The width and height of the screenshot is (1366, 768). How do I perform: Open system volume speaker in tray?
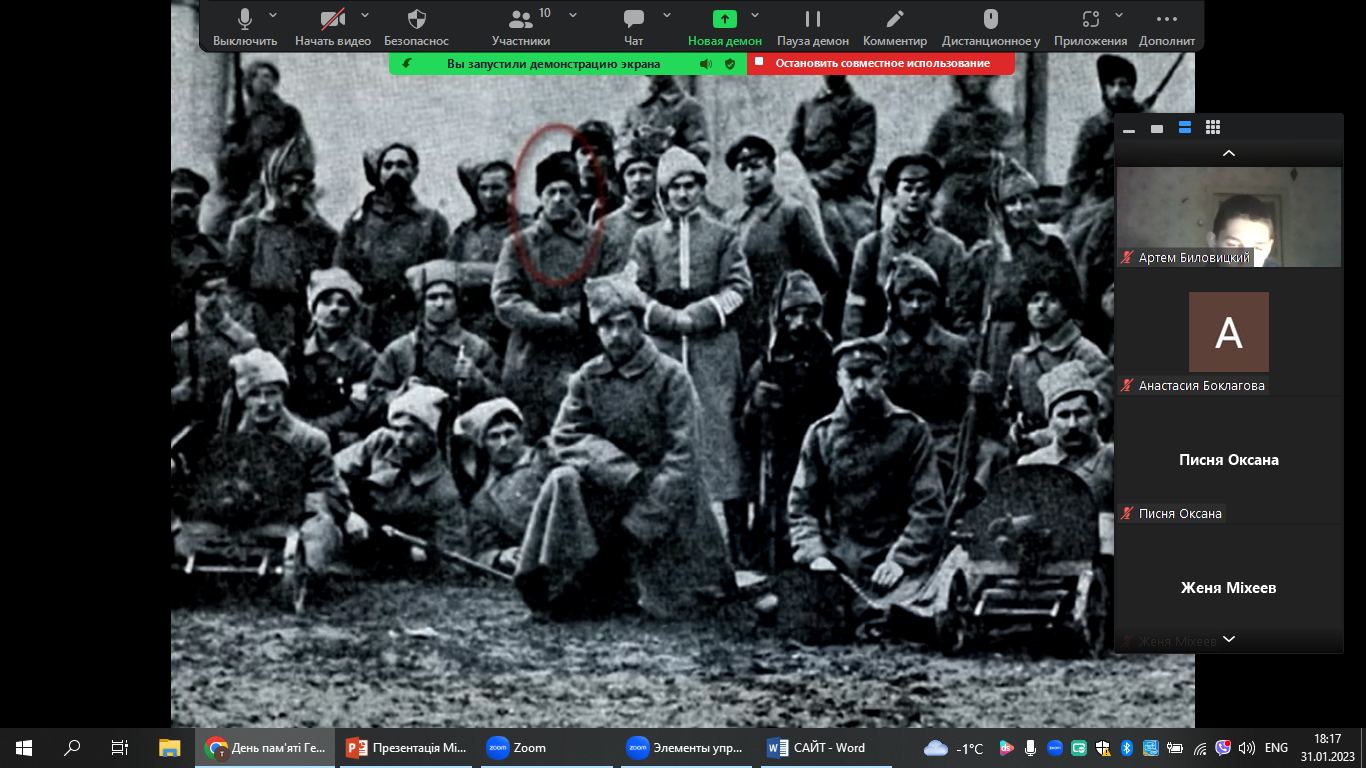pos(1246,747)
